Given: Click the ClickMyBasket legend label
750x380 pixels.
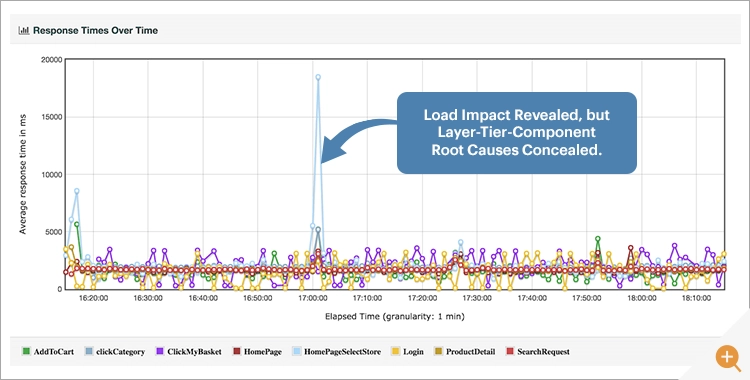Looking at the screenshot, I should 194,352.
